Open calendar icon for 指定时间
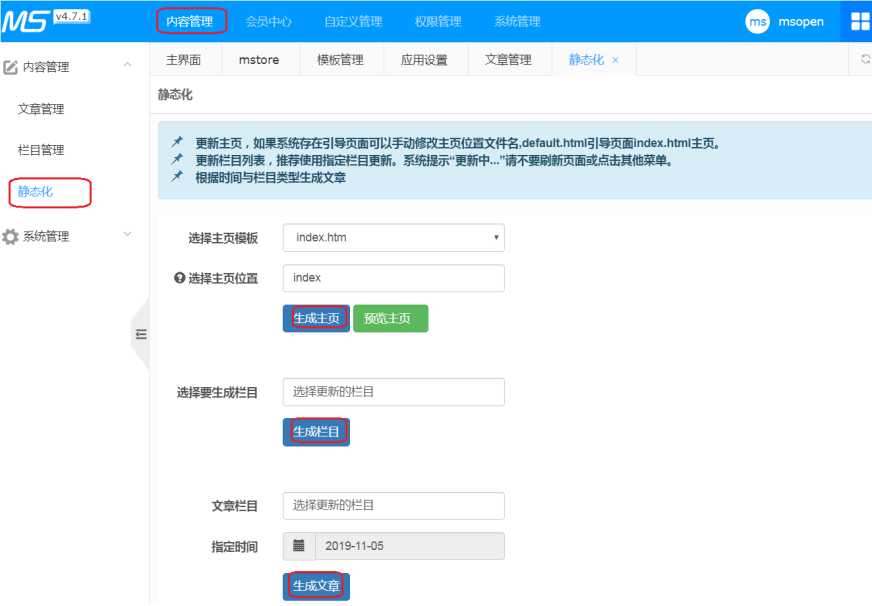The height and width of the screenshot is (606, 872). point(299,546)
